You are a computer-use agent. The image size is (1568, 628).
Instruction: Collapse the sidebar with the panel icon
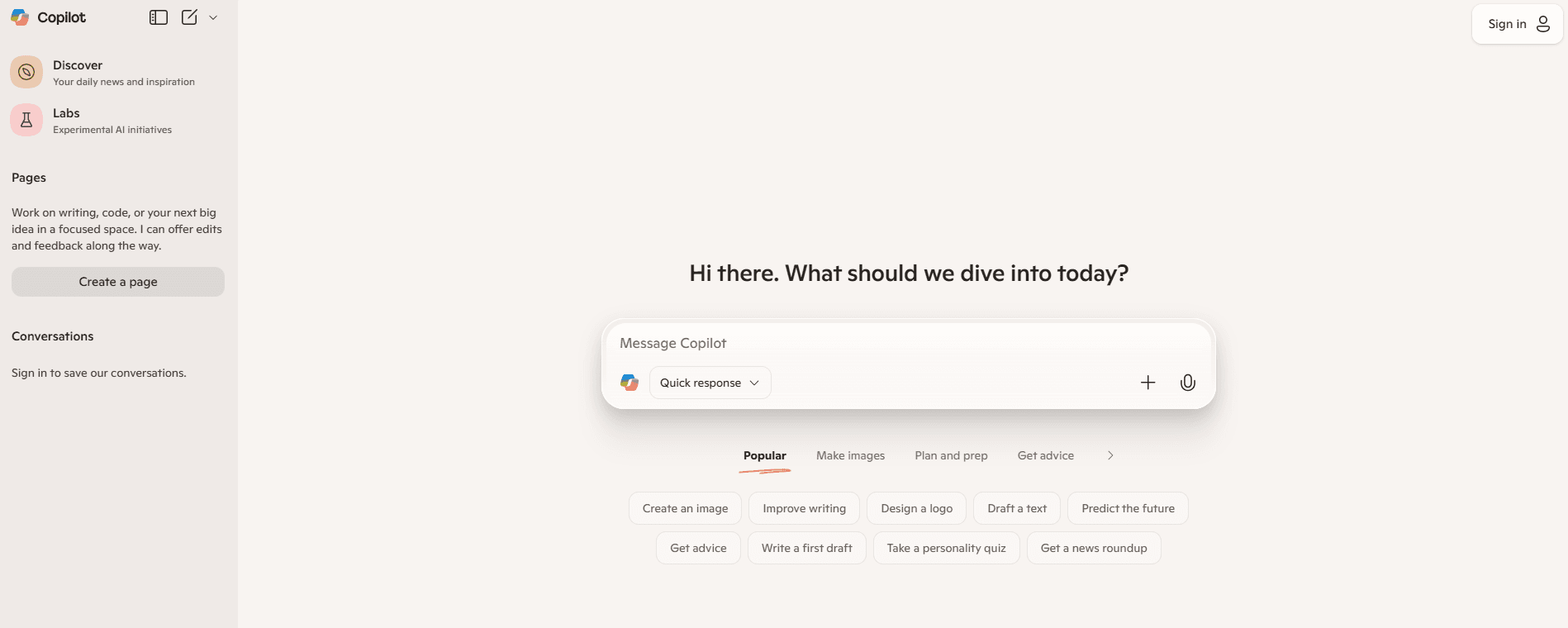[x=159, y=17]
